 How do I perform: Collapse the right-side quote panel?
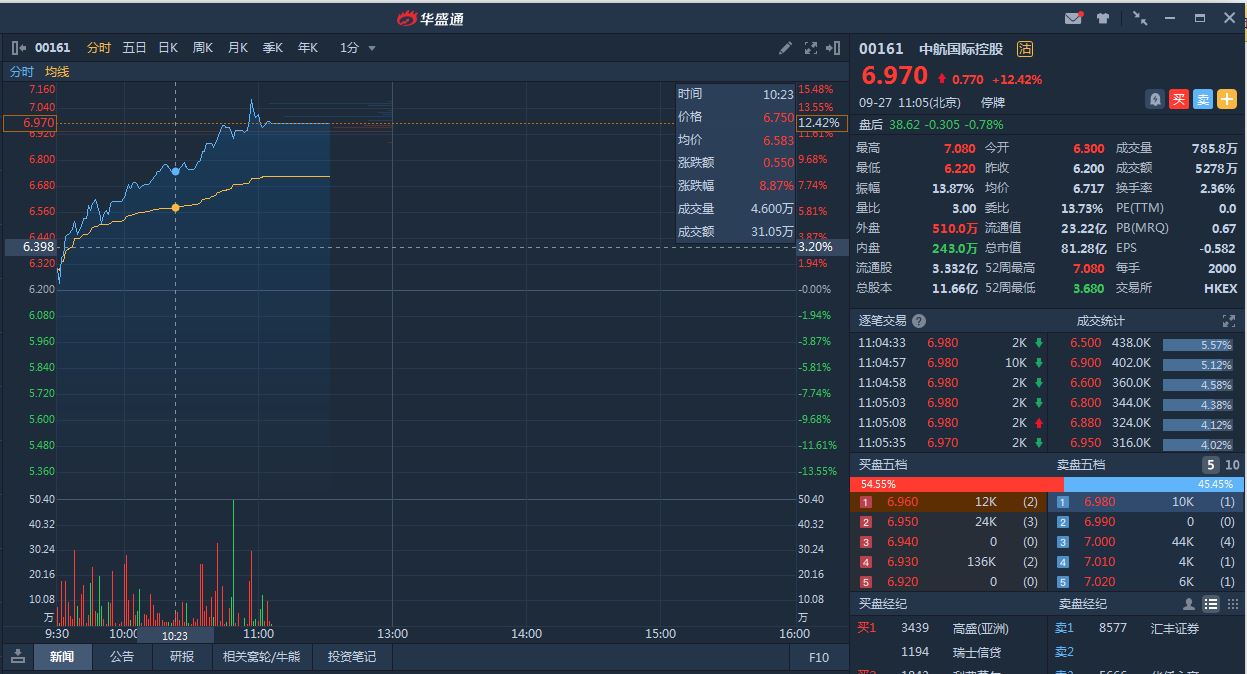point(835,48)
